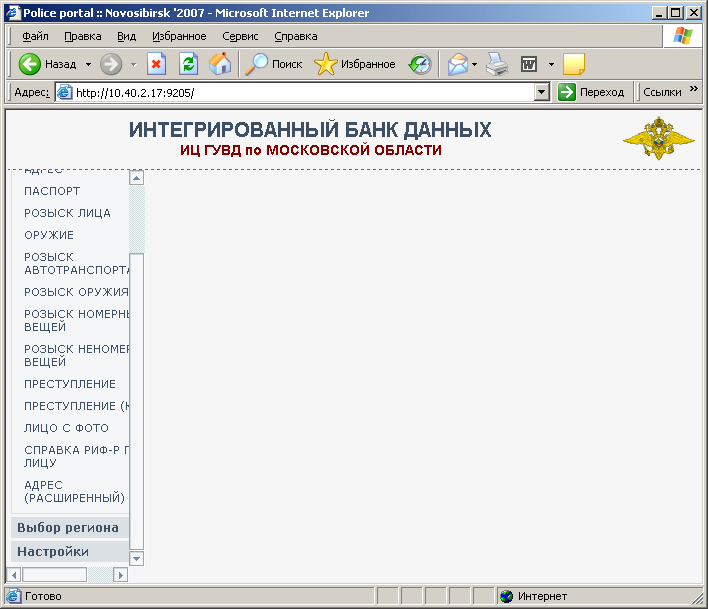Open the Вид menu

click(126, 36)
